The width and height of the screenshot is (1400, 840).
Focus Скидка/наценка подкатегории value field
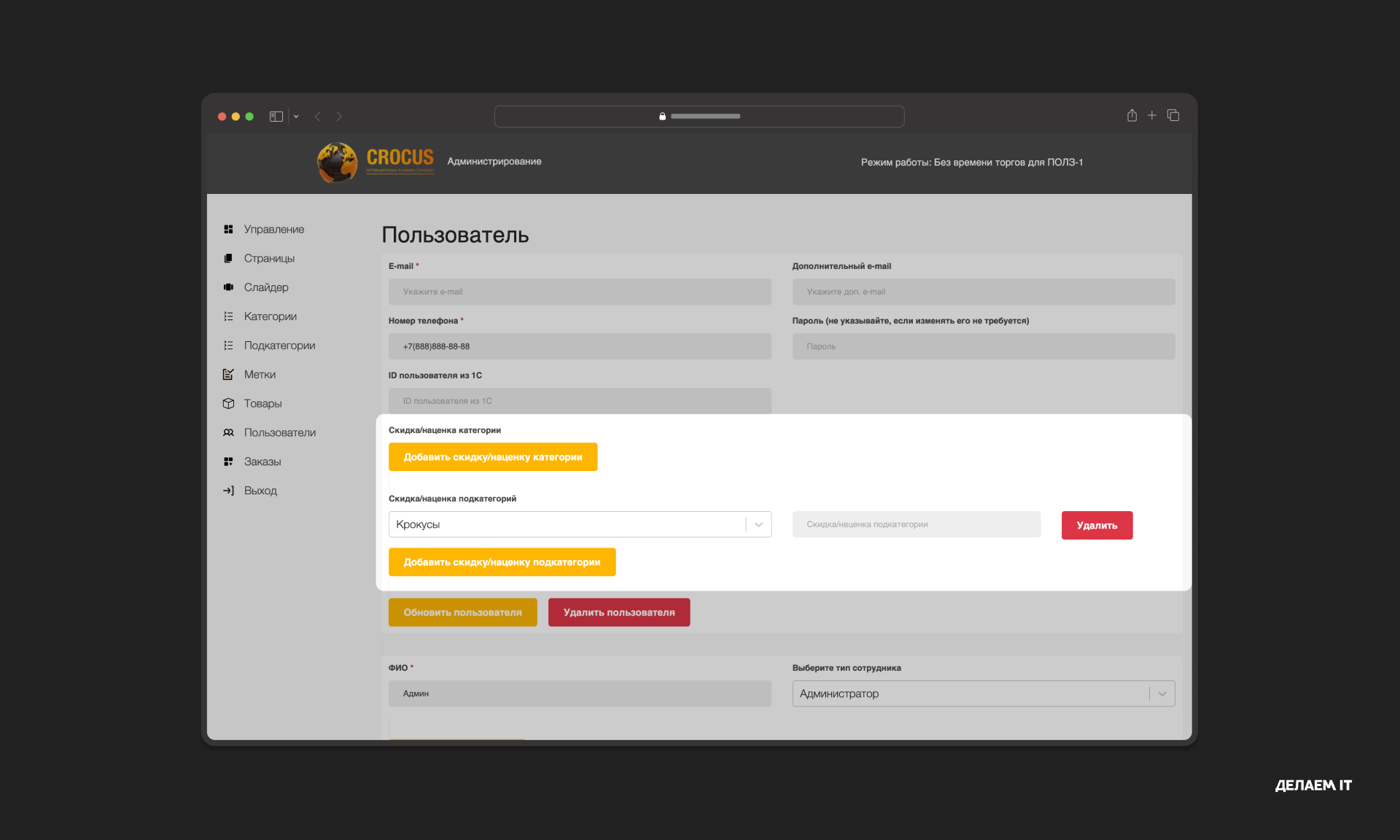(x=917, y=524)
